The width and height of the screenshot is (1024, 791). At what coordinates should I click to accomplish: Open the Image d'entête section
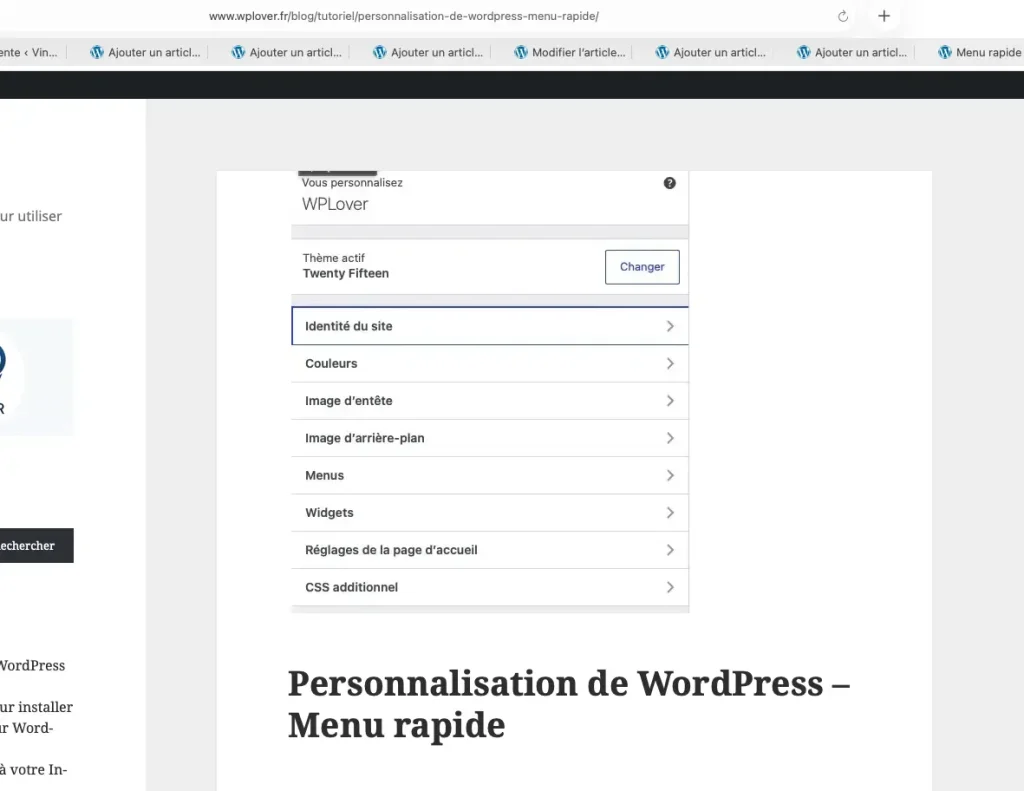coord(490,400)
